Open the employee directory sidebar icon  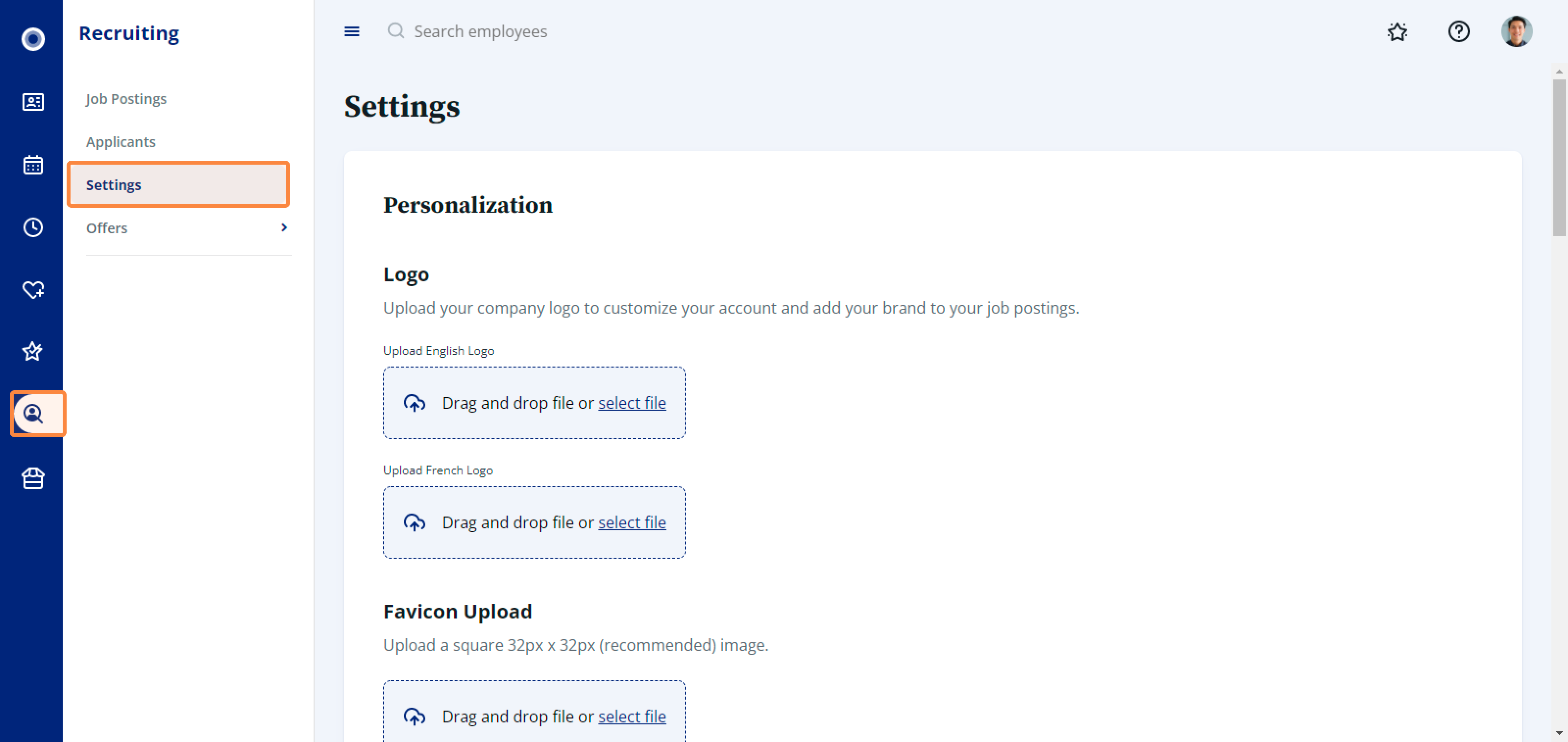point(33,101)
